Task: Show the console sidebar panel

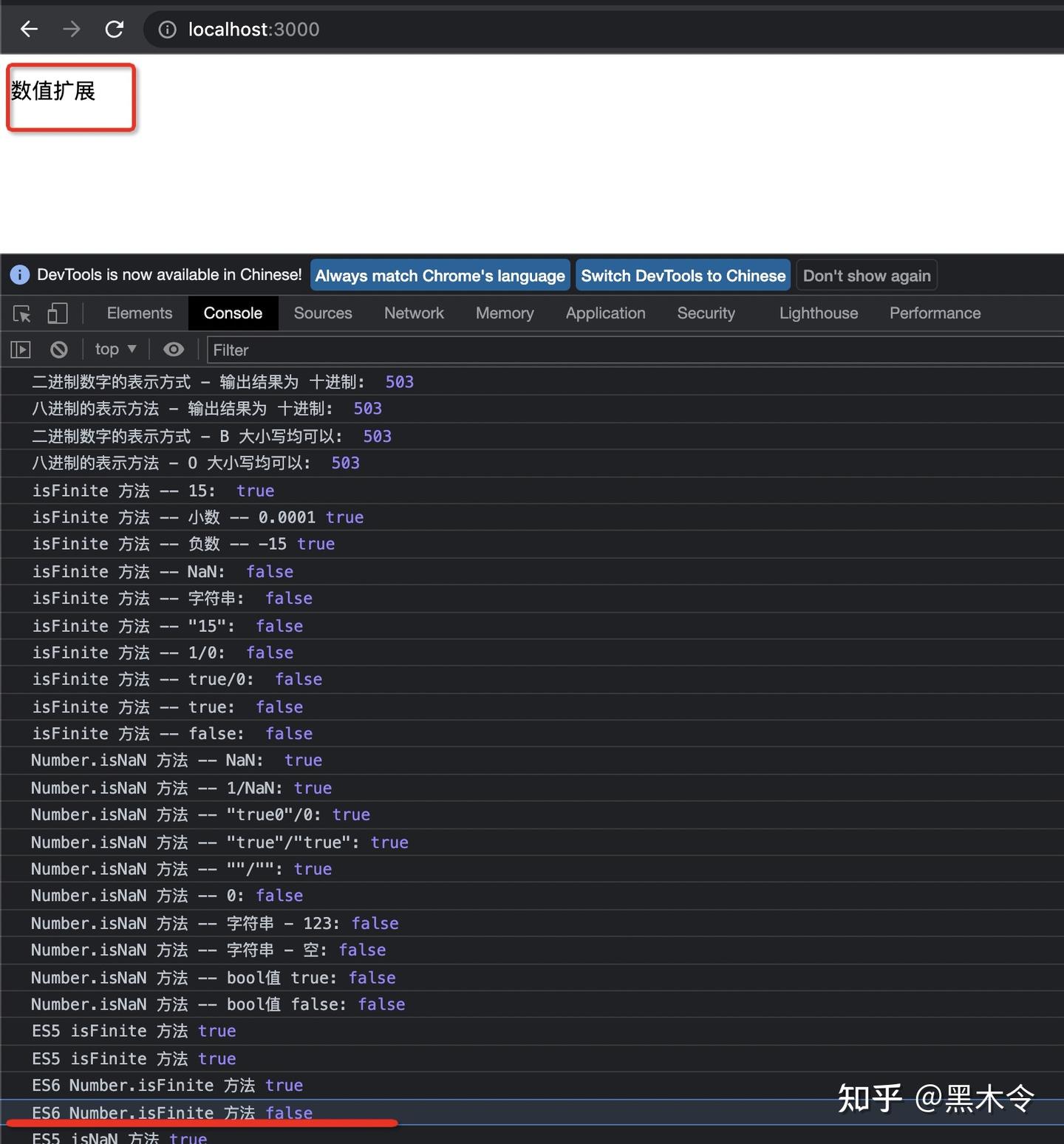Action: pyautogui.click(x=20, y=349)
